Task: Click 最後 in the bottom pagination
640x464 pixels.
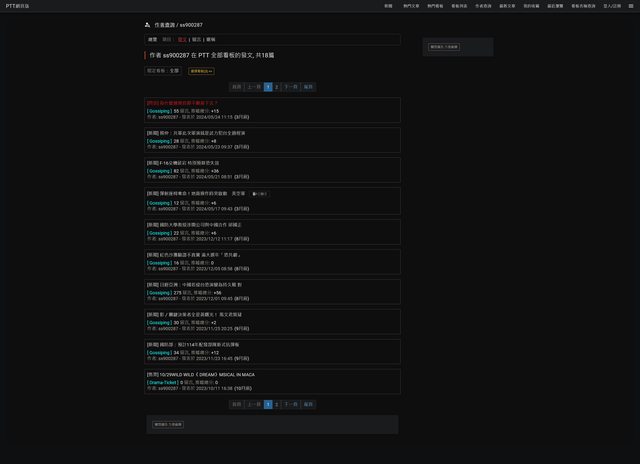Action: point(309,404)
